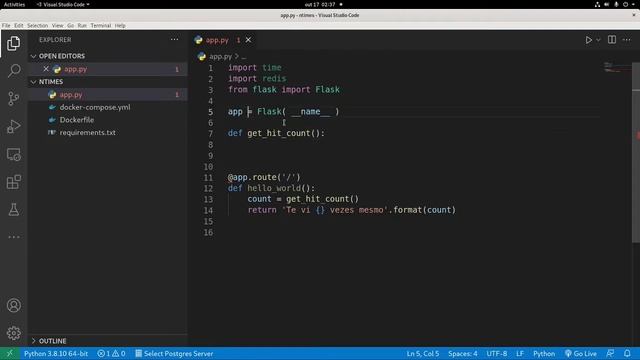This screenshot has width=640, height=360.
Task: Select app.py entry in Open Editors
Action: click(x=108, y=69)
